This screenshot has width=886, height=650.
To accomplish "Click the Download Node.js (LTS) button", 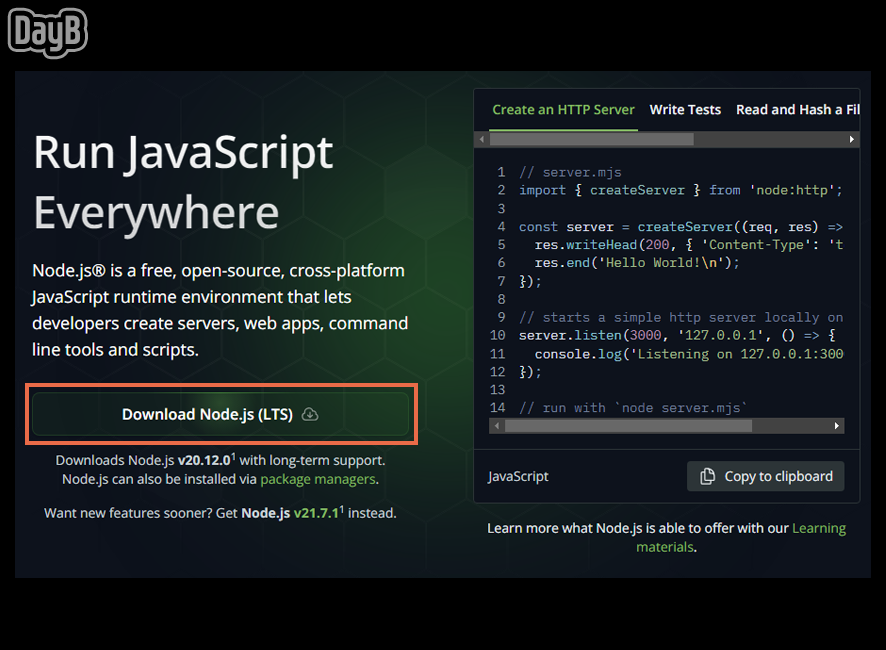I will [x=221, y=413].
